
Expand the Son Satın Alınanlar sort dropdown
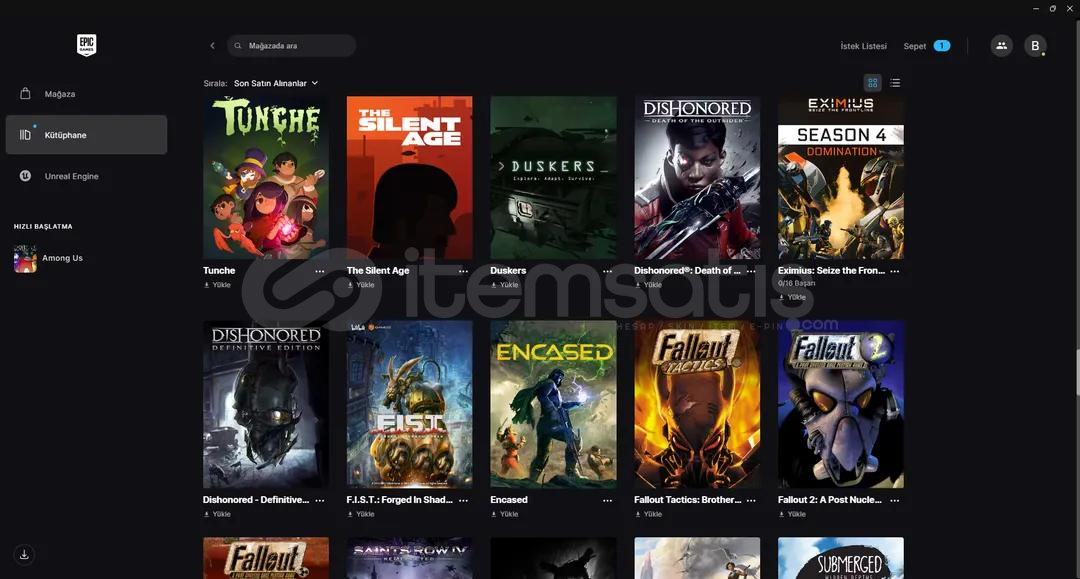(x=276, y=83)
